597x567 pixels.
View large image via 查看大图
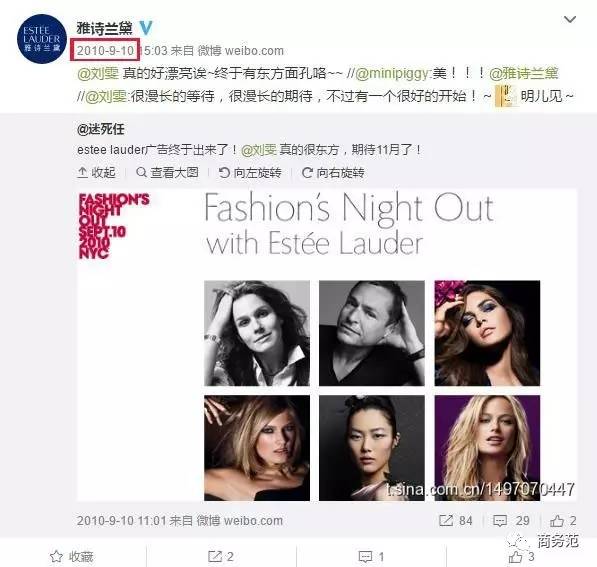pyautogui.click(x=168, y=172)
